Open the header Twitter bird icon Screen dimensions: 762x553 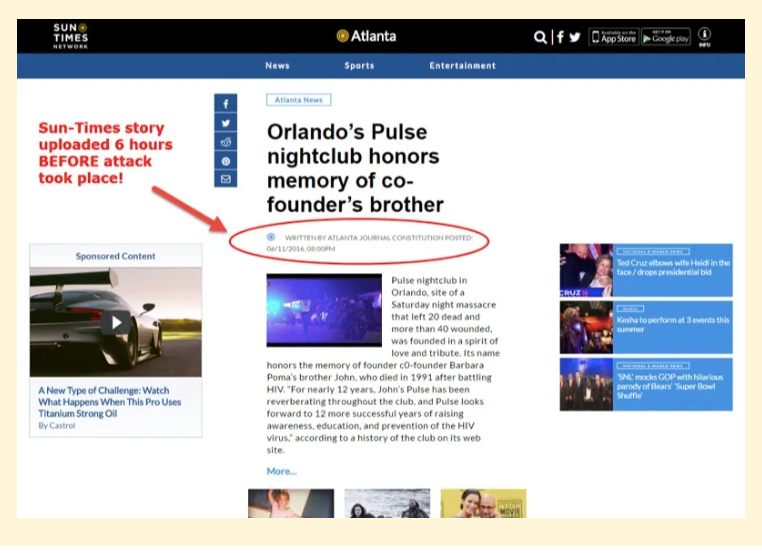point(575,37)
